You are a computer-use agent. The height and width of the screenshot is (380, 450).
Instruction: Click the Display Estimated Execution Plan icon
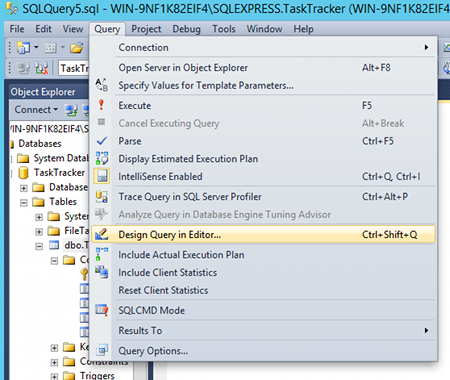[102, 158]
